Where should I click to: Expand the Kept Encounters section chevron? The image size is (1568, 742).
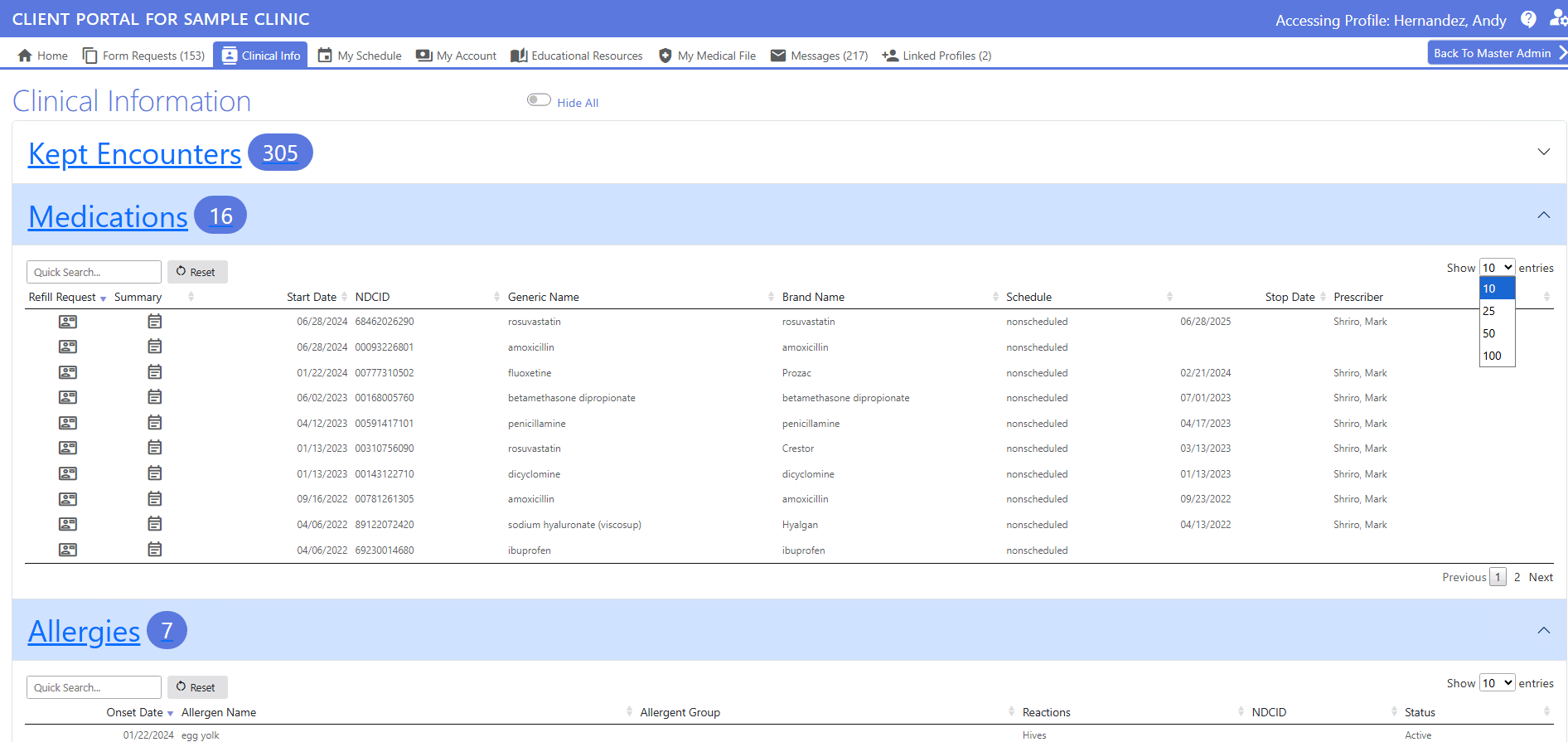[x=1544, y=152]
